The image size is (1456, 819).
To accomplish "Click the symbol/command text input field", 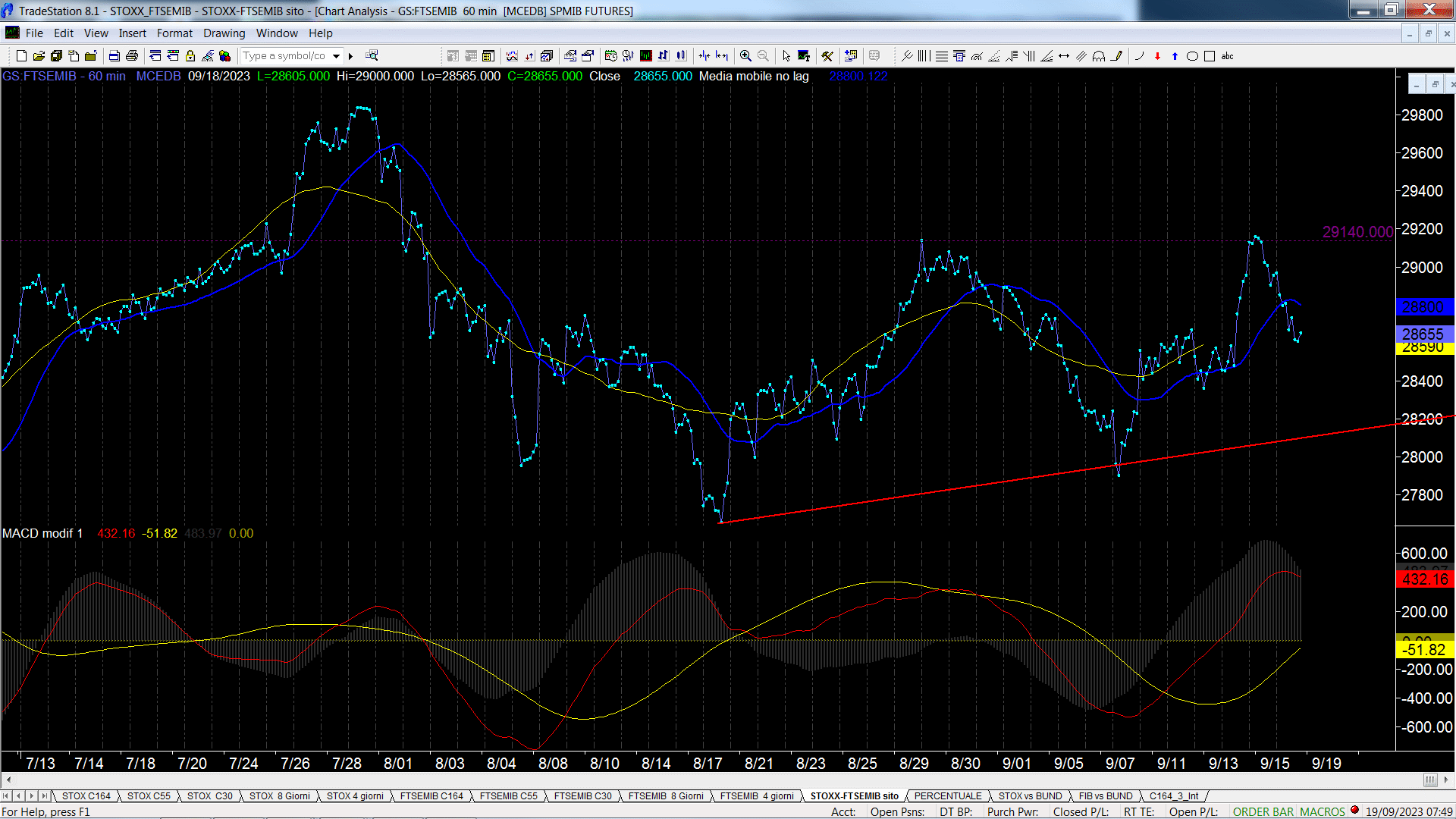I will point(285,56).
